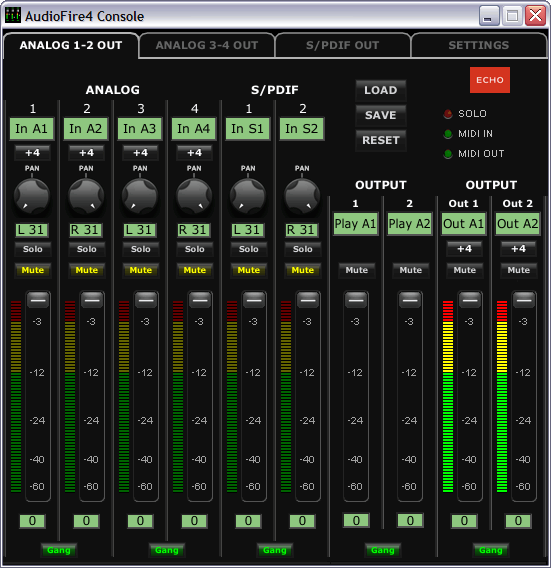Click the Analog 4 pan knob

[x=194, y=196]
